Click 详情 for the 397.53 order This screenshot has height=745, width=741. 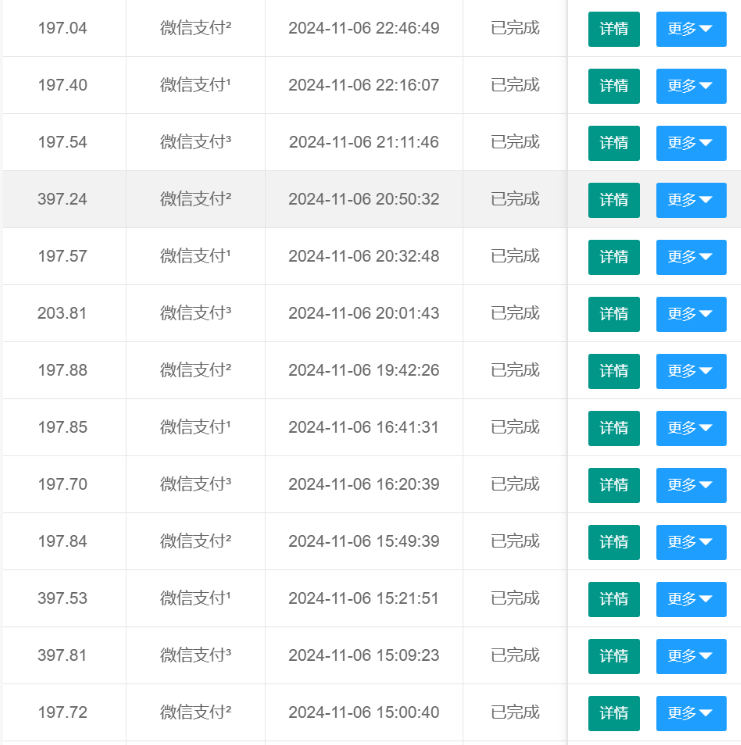pos(613,599)
